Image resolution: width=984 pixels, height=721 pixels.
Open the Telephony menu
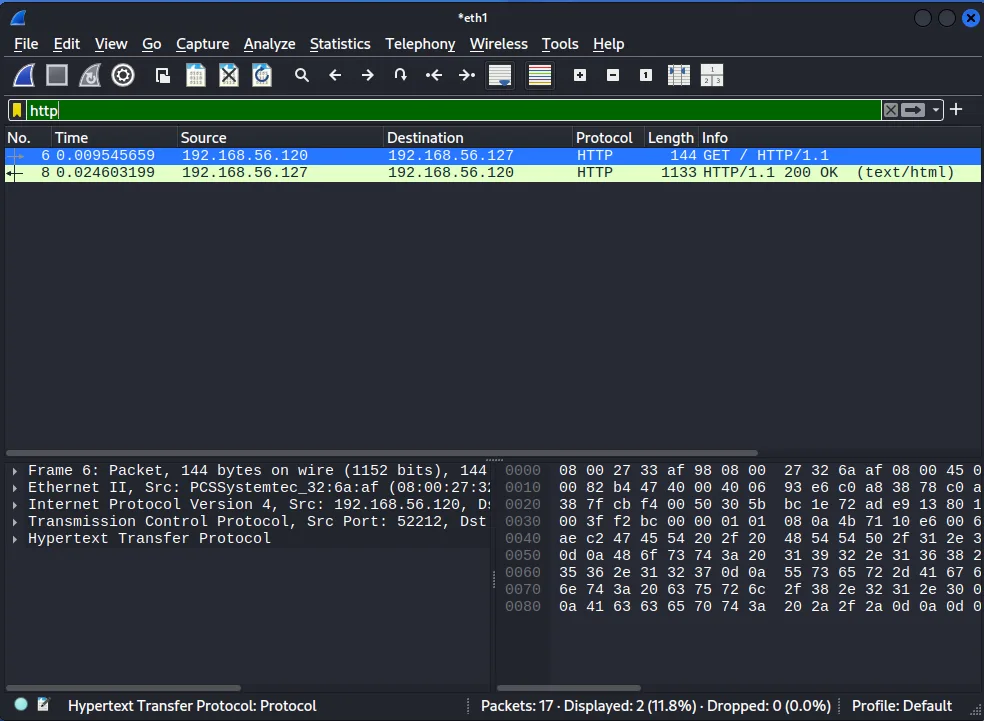420,44
